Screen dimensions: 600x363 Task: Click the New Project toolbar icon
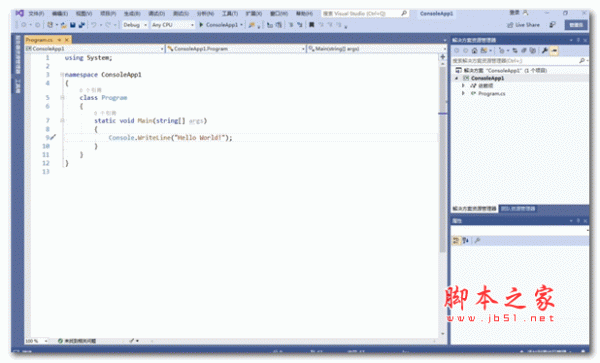tap(50, 25)
